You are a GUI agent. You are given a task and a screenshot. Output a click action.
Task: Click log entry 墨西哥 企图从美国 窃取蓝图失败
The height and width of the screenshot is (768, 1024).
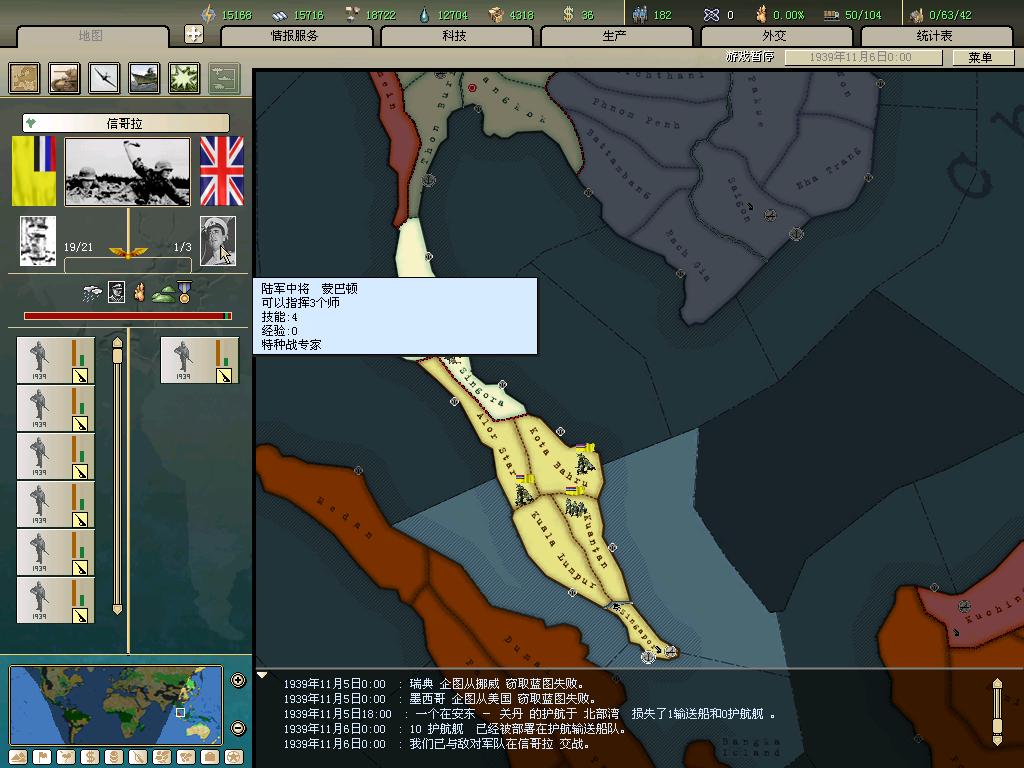[x=503, y=699]
